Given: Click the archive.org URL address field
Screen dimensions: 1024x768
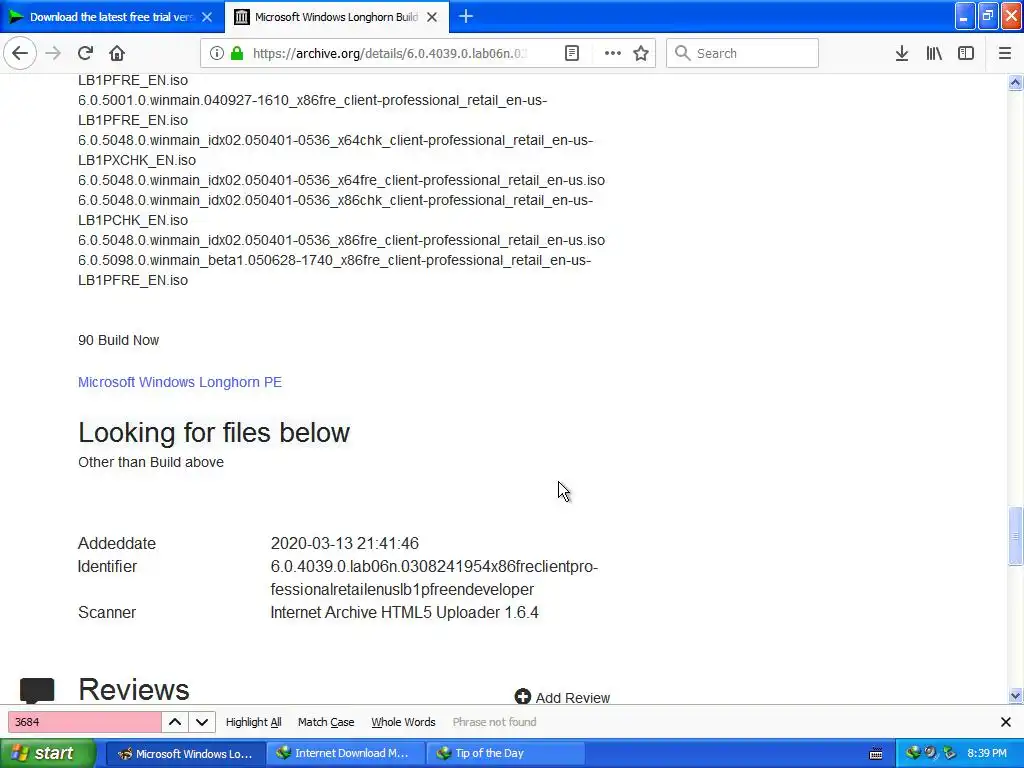Looking at the screenshot, I should coord(390,53).
